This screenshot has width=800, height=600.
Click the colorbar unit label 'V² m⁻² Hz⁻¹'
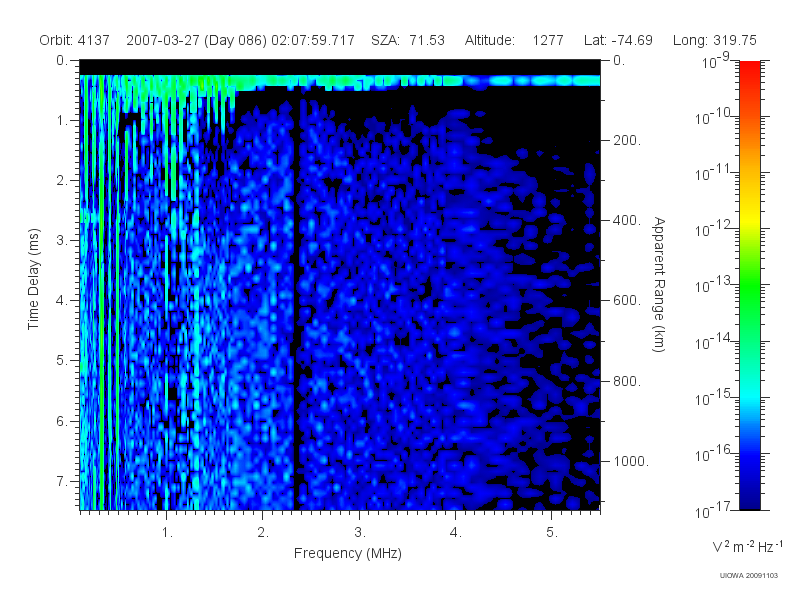pyautogui.click(x=747, y=546)
